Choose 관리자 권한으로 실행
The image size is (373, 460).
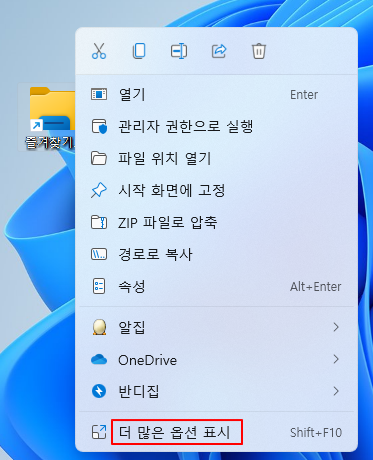click(x=217, y=126)
